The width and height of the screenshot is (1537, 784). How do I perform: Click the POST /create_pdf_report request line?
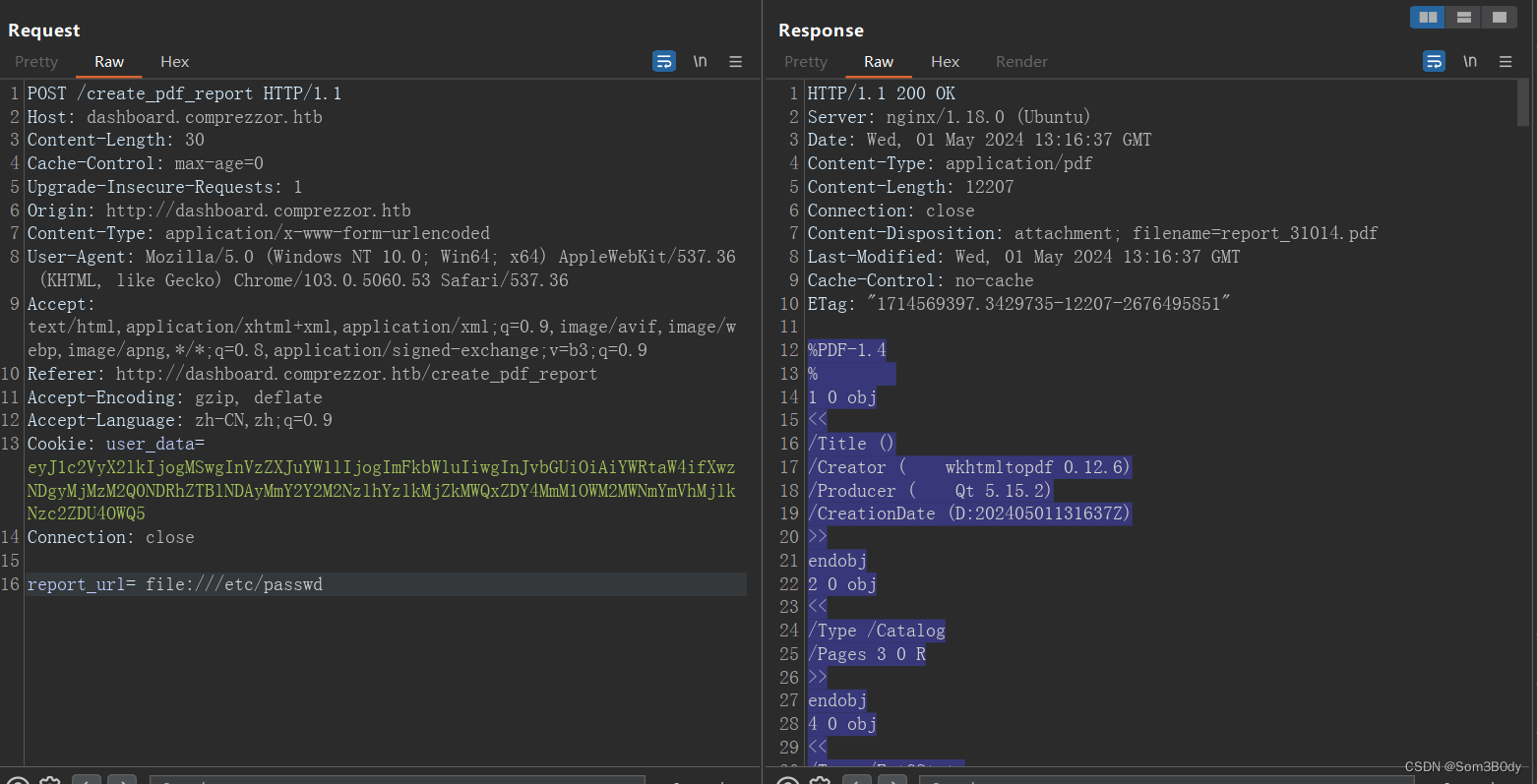[x=184, y=93]
